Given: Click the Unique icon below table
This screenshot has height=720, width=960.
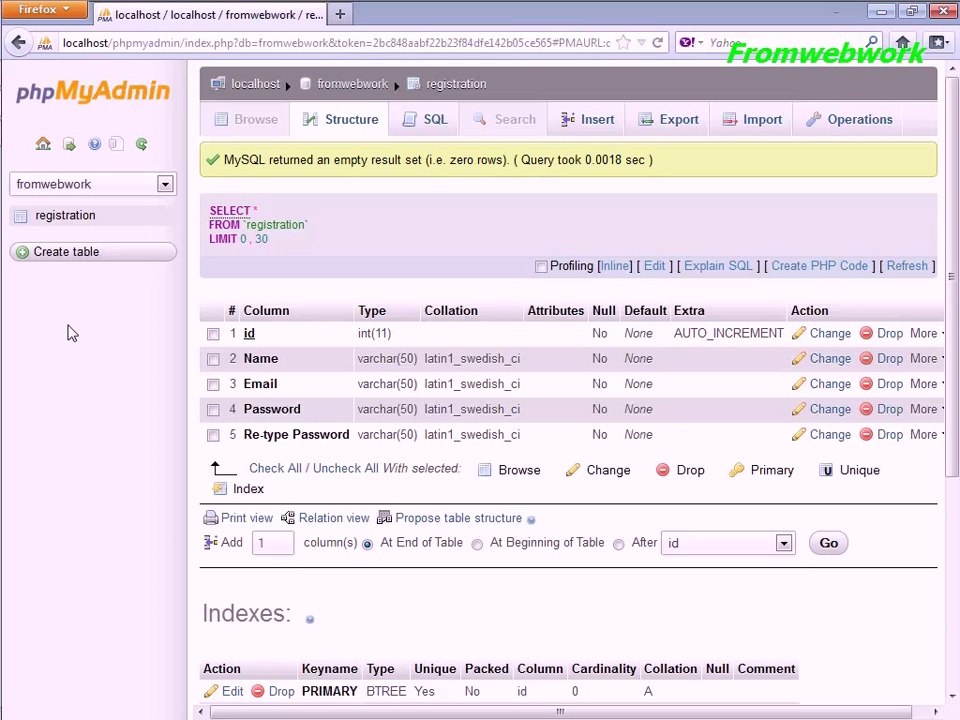Looking at the screenshot, I should pos(826,470).
